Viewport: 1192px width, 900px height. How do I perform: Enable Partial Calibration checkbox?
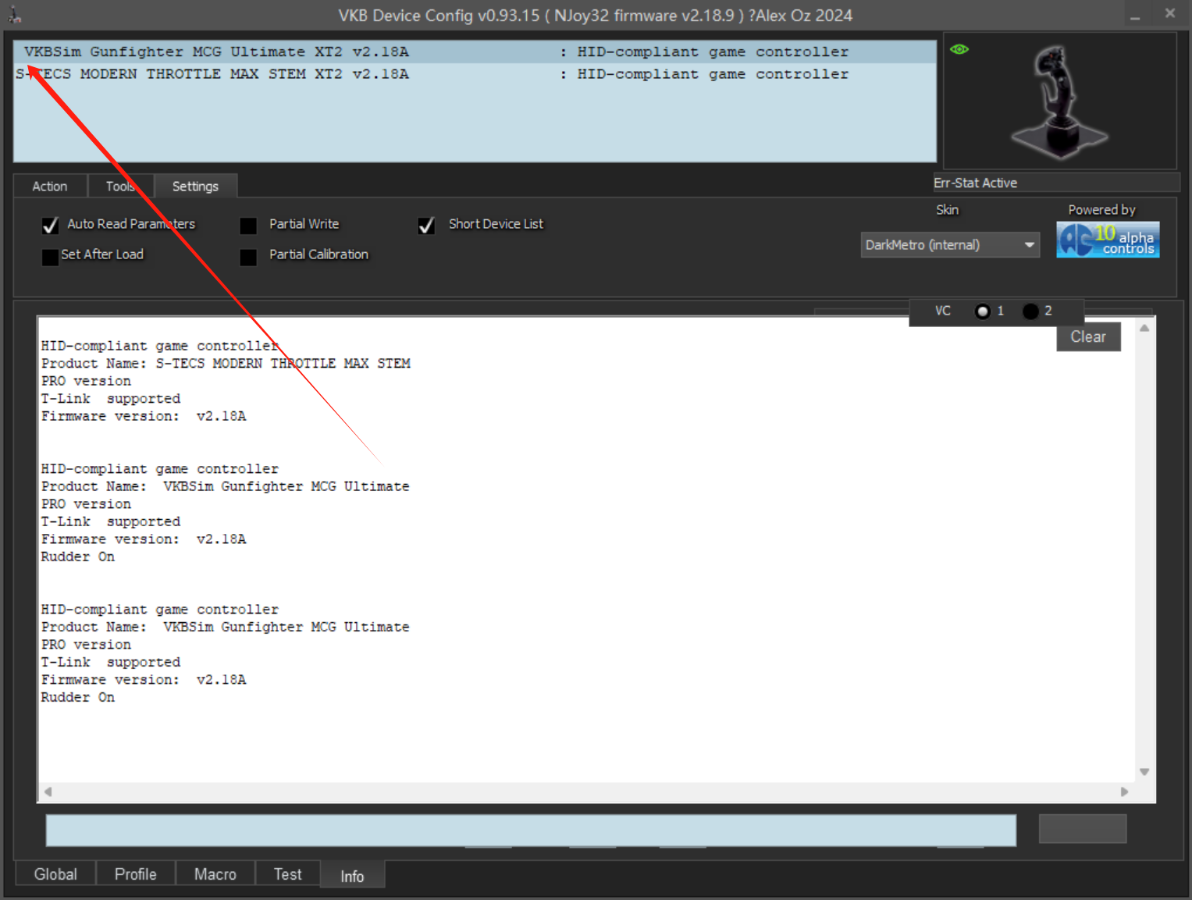[x=249, y=256]
